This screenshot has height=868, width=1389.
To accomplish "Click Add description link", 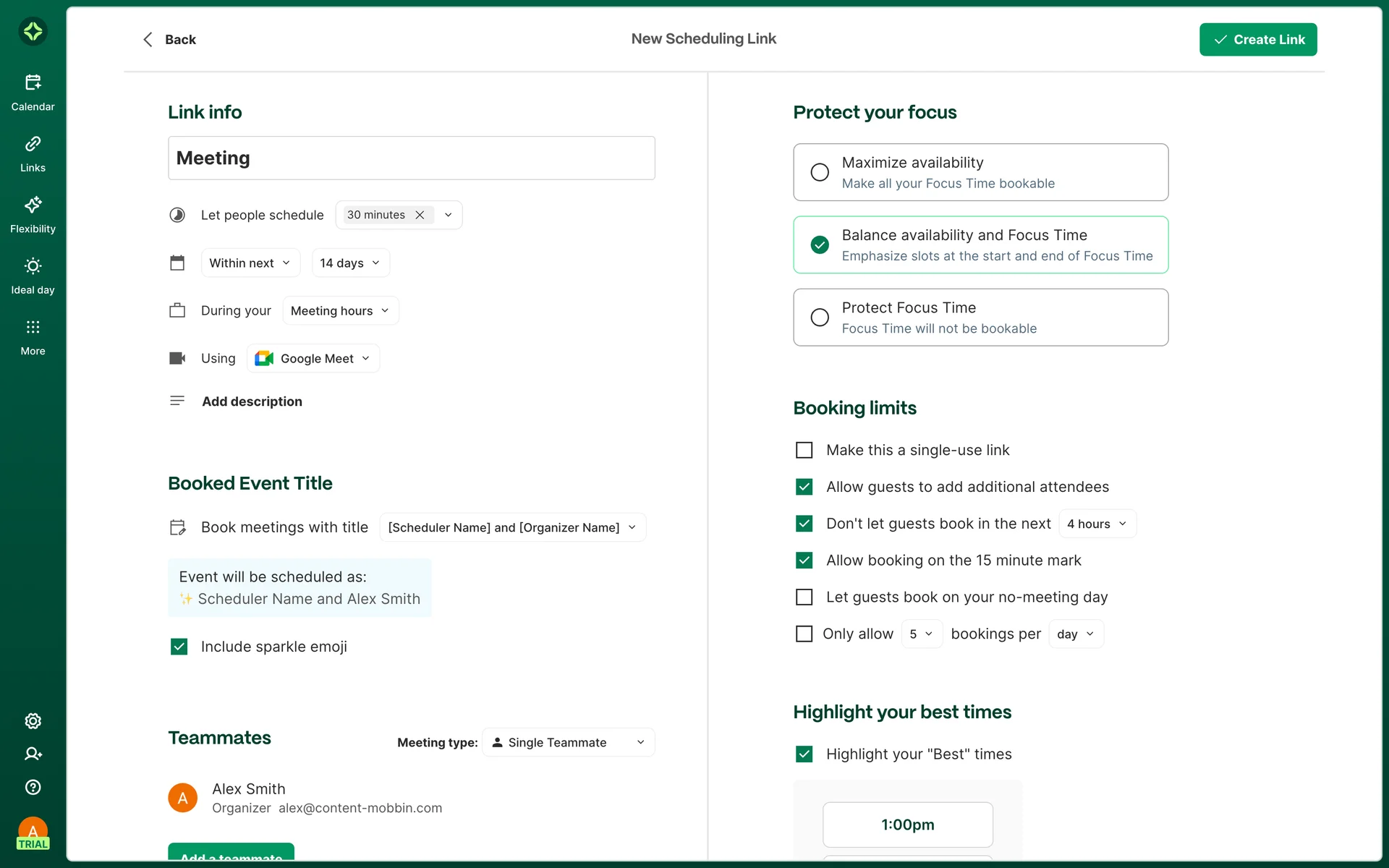I will point(252,401).
